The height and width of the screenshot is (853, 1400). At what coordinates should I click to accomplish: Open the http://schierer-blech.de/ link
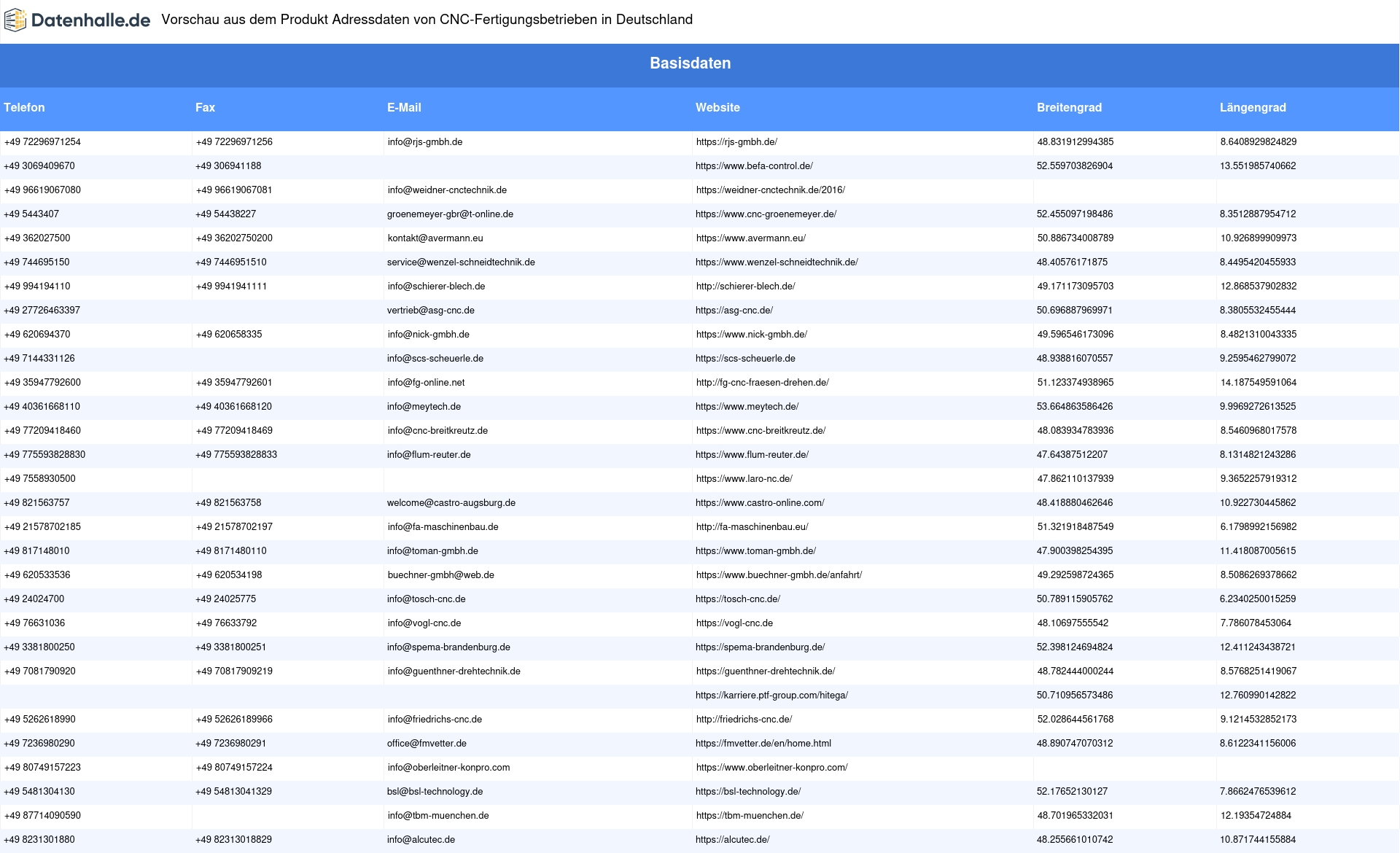pos(745,287)
